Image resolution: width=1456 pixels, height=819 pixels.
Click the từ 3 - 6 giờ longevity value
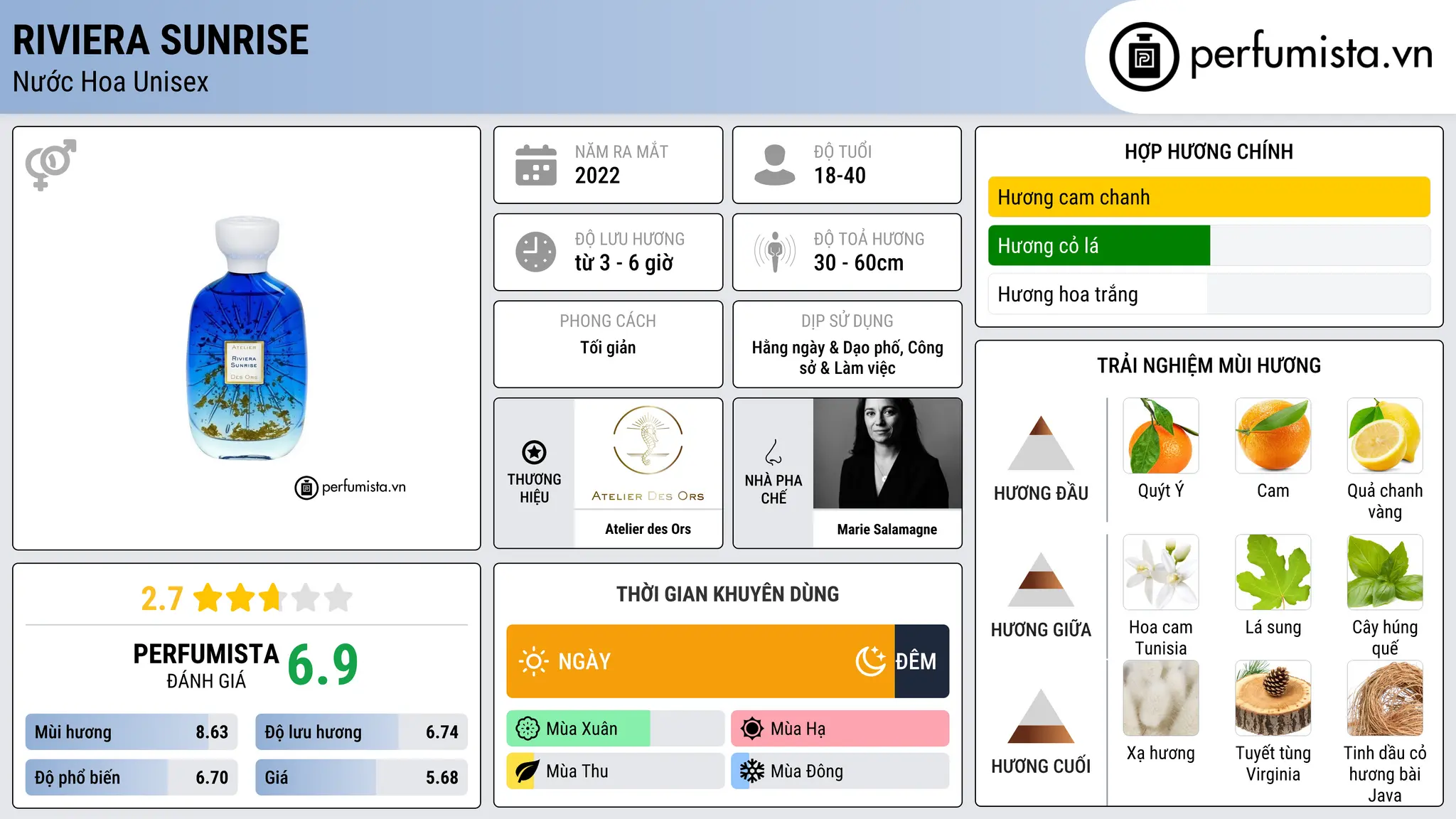pos(623,263)
